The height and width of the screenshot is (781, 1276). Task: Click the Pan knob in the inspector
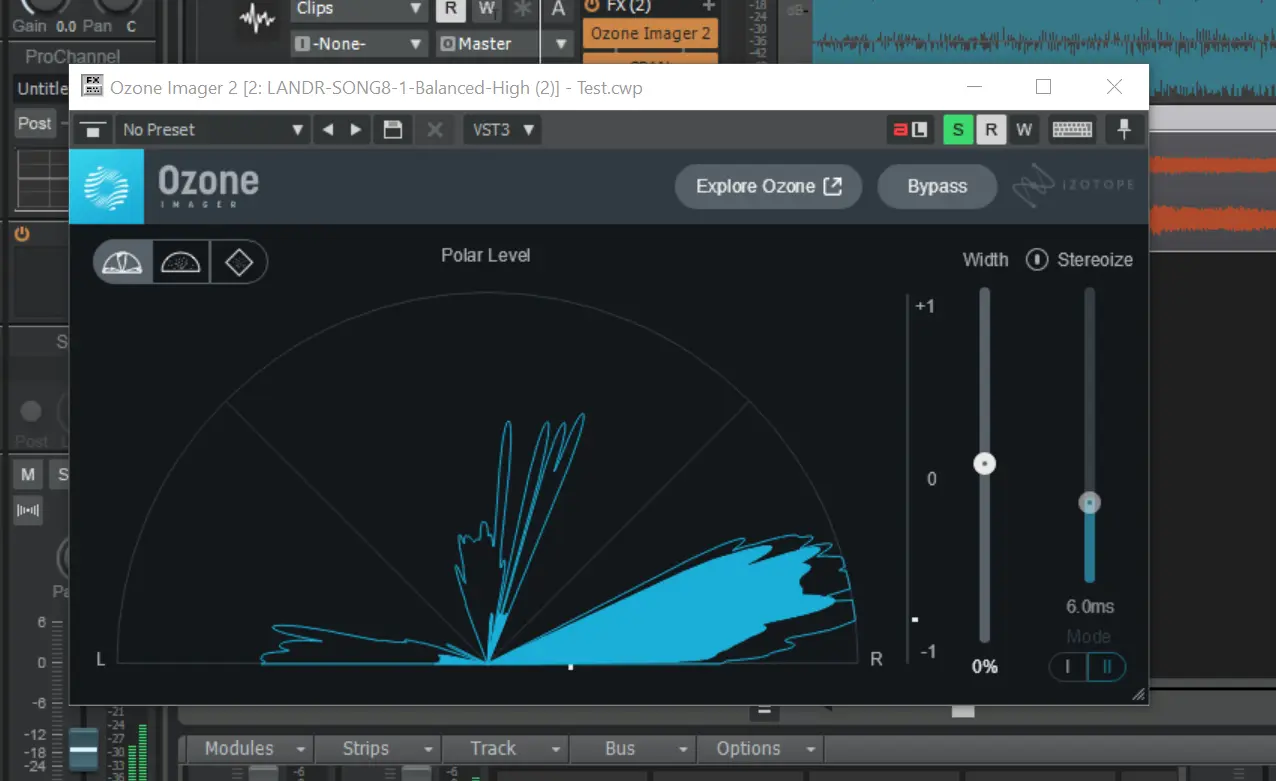point(117,6)
